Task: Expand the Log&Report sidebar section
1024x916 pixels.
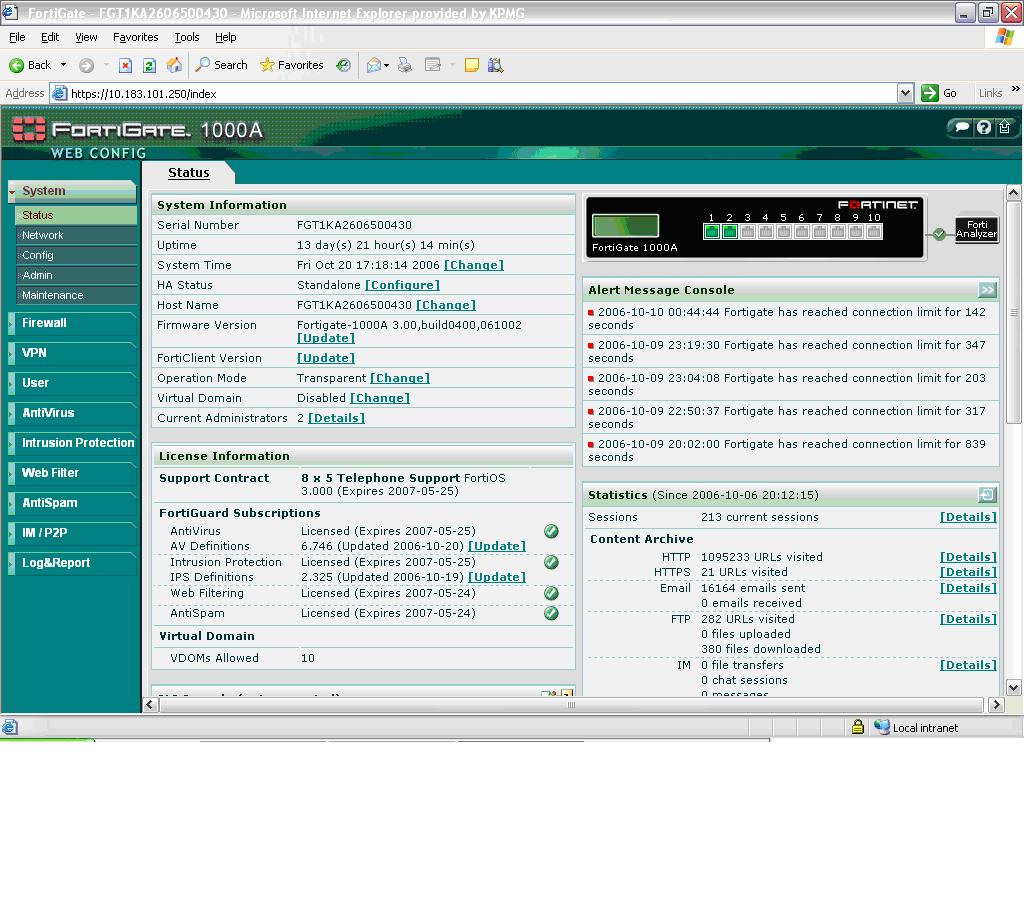Action: coord(56,563)
